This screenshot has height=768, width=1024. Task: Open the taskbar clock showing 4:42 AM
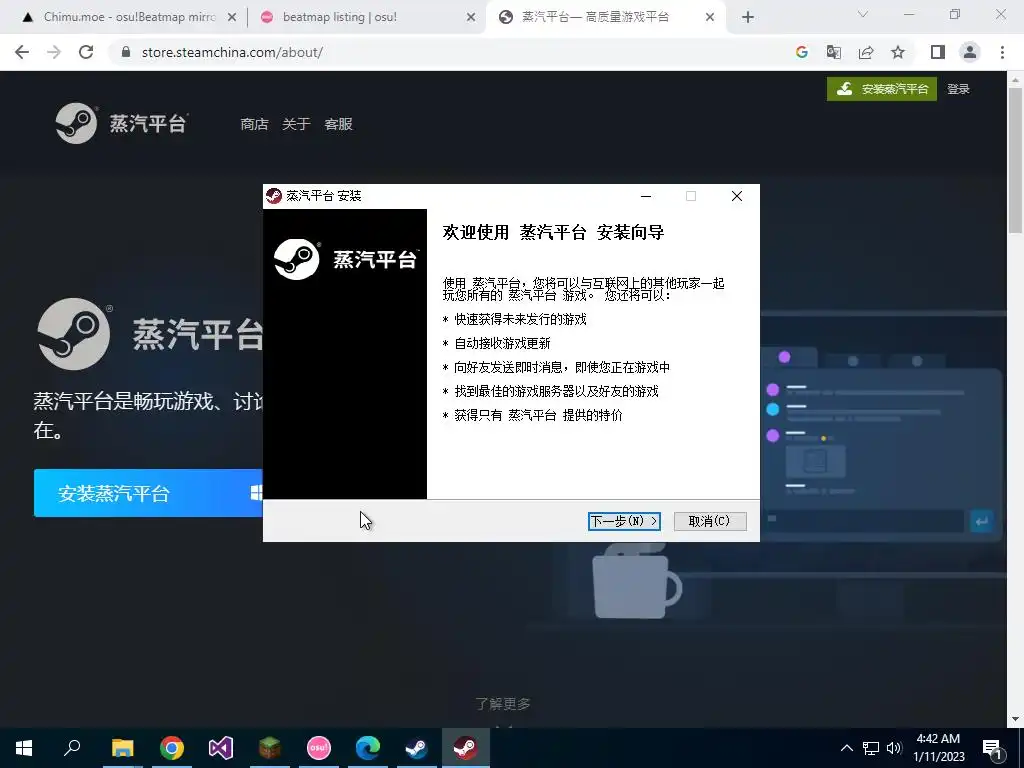click(938, 748)
